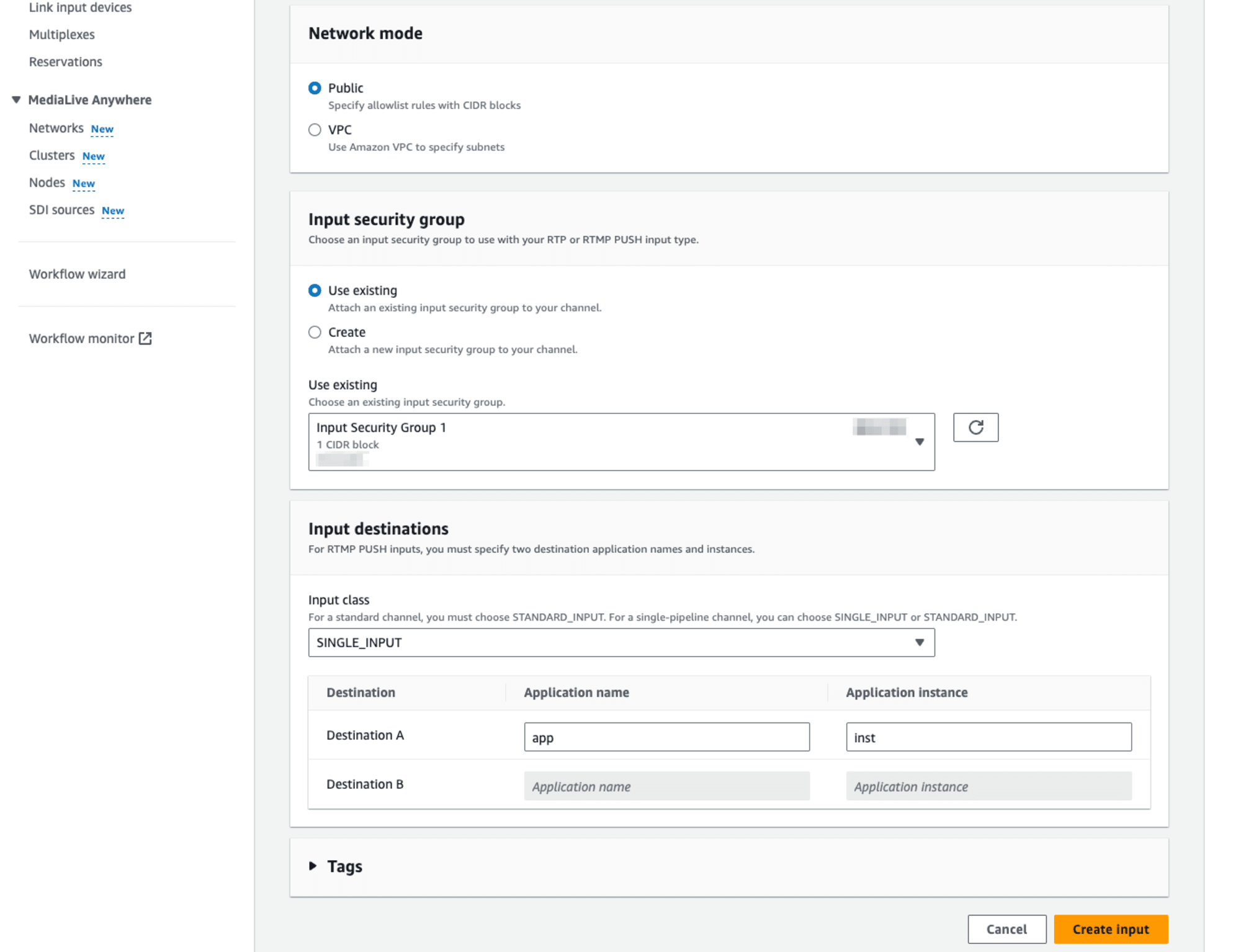1241x952 pixels.
Task: Click the Networks item in MediaLive Anywhere
Action: point(56,127)
